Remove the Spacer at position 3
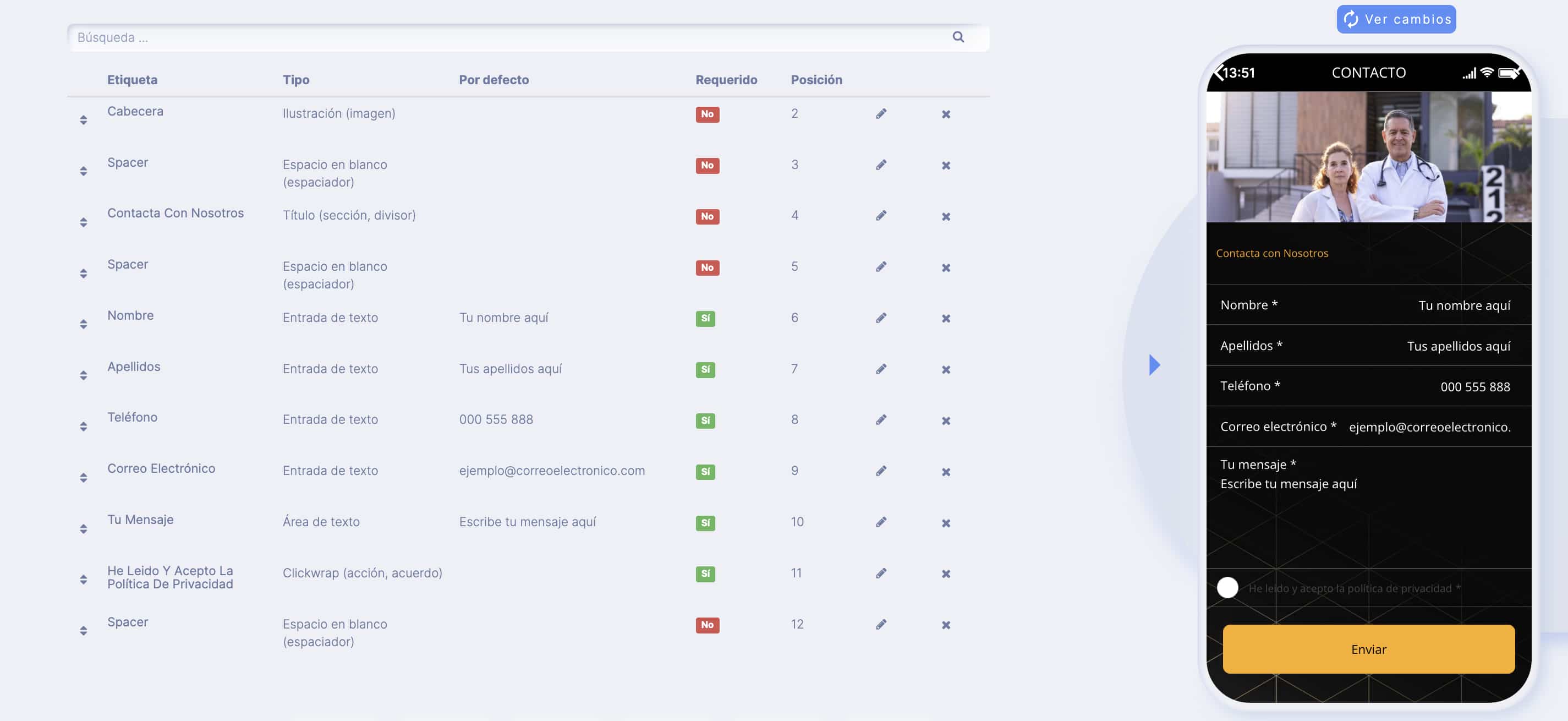This screenshot has height=721, width=1568. pos(946,166)
